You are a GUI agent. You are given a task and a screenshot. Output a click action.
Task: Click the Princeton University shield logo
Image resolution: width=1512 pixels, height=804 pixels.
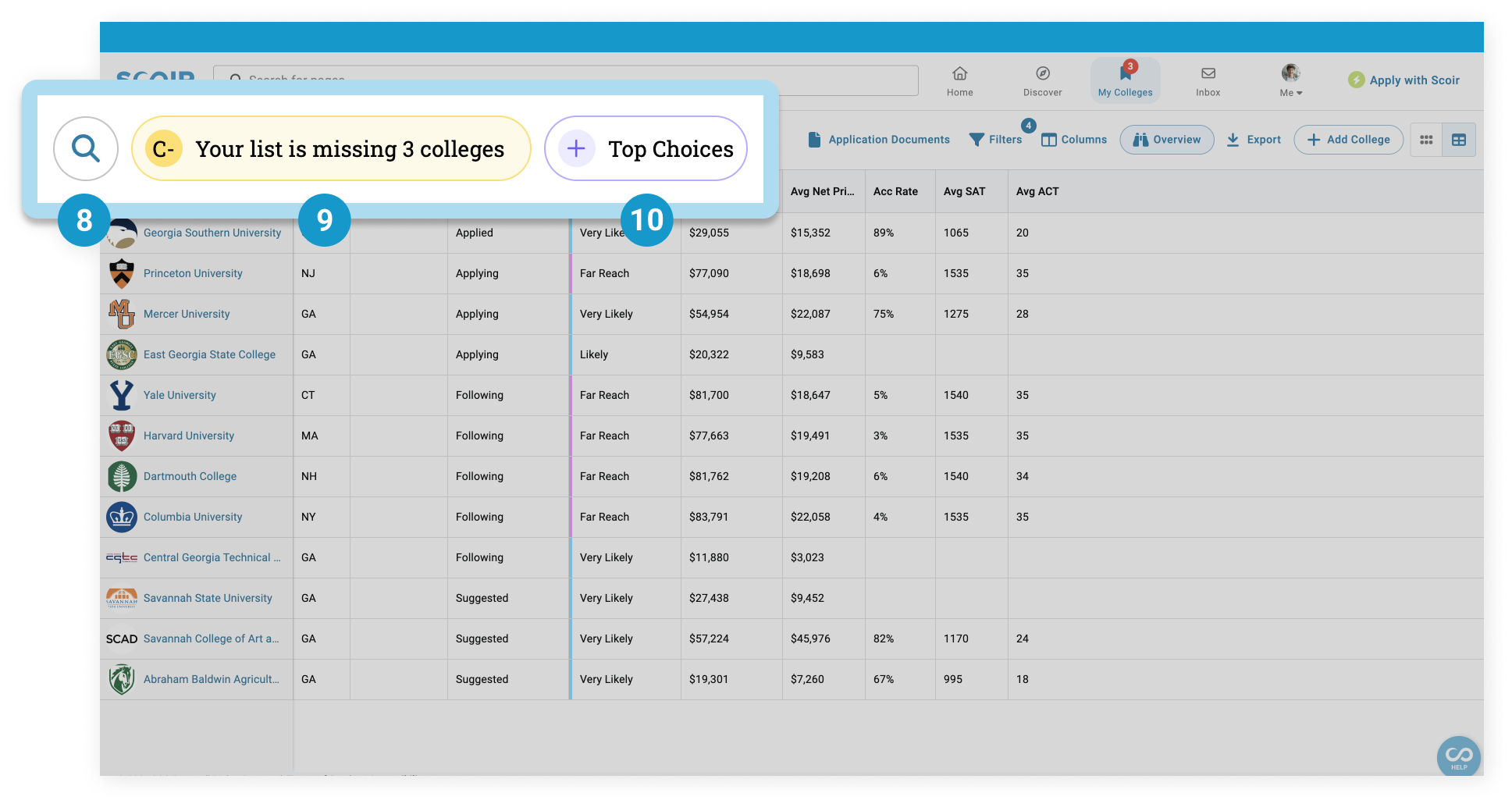(121, 273)
